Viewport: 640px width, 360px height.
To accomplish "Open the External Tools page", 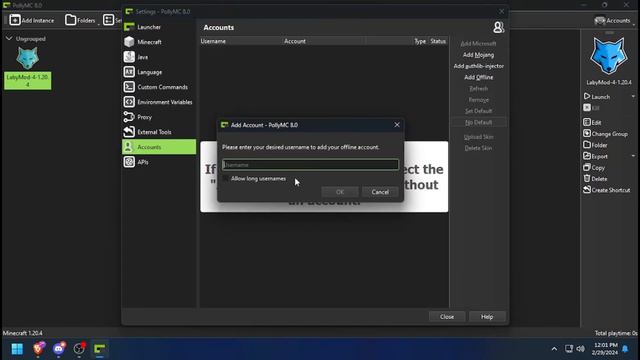I will (159, 132).
